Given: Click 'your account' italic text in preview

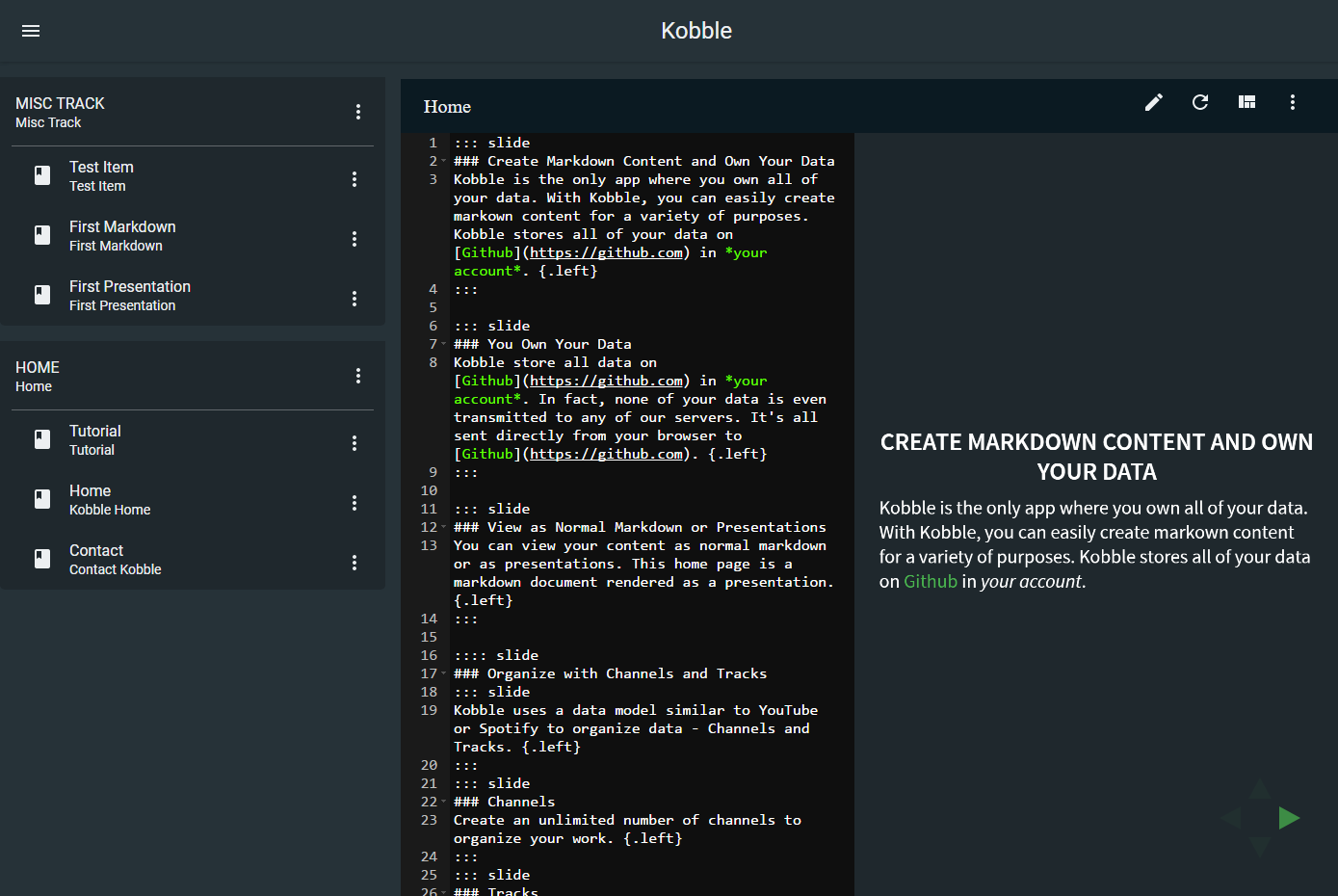Looking at the screenshot, I should click(x=1031, y=582).
